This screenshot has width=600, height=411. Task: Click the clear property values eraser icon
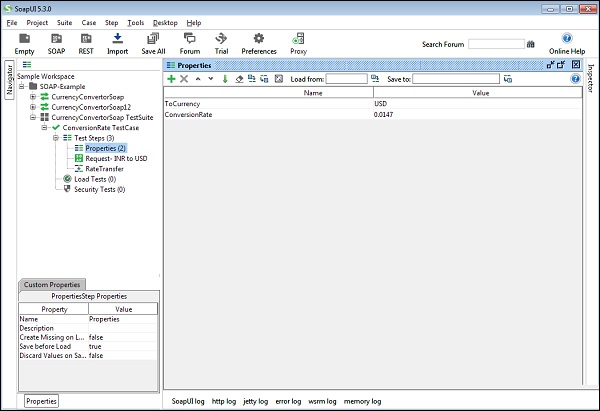(239, 79)
